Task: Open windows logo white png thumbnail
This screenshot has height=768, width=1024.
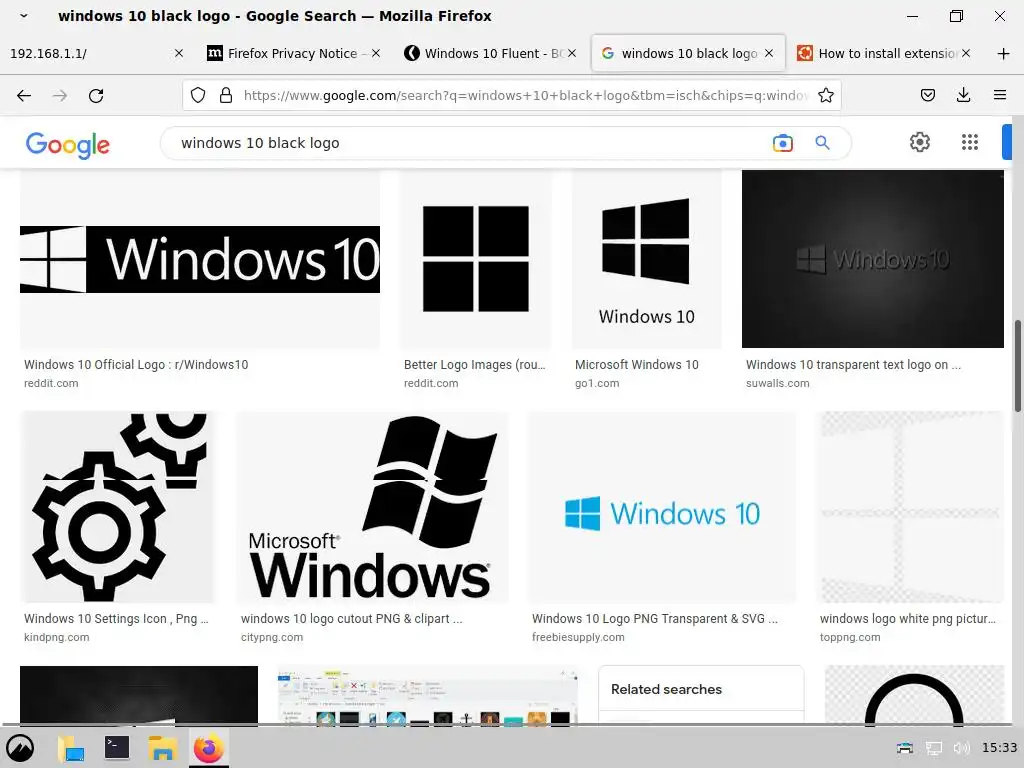Action: [910, 507]
